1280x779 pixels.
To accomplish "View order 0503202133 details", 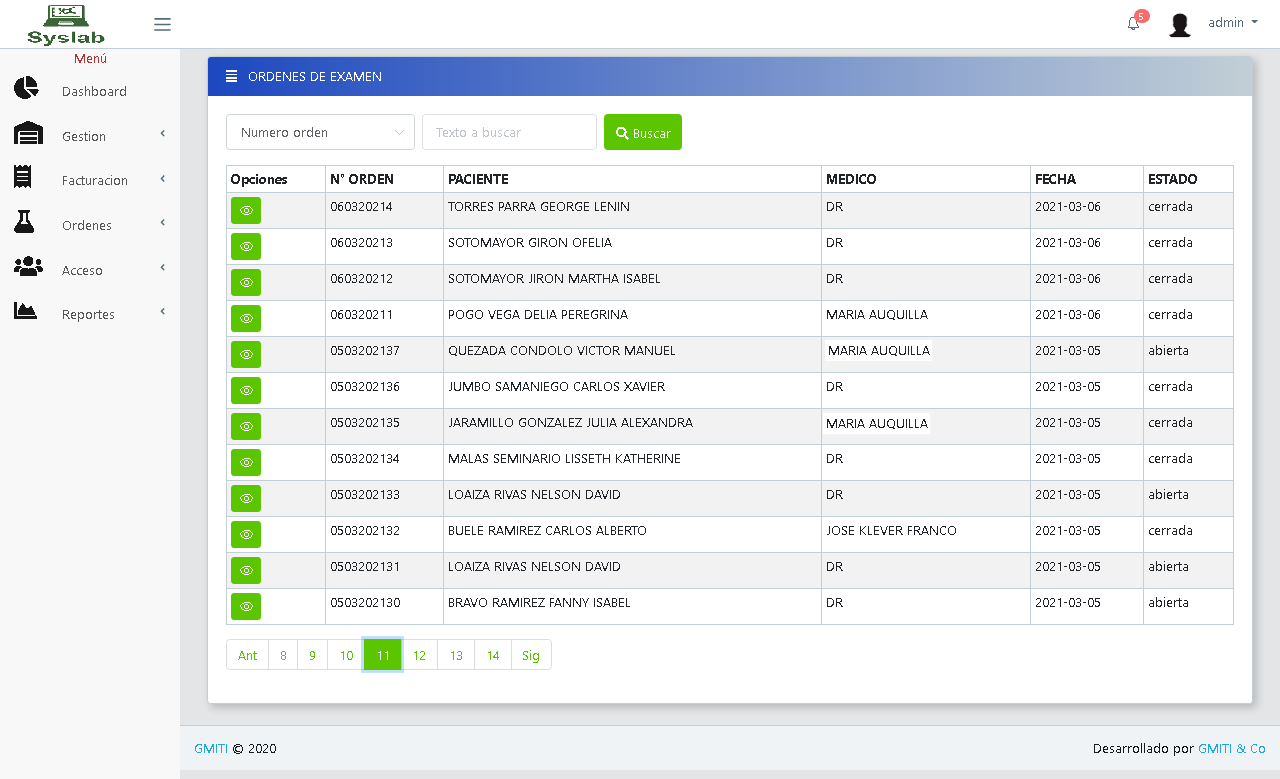I will [x=246, y=498].
